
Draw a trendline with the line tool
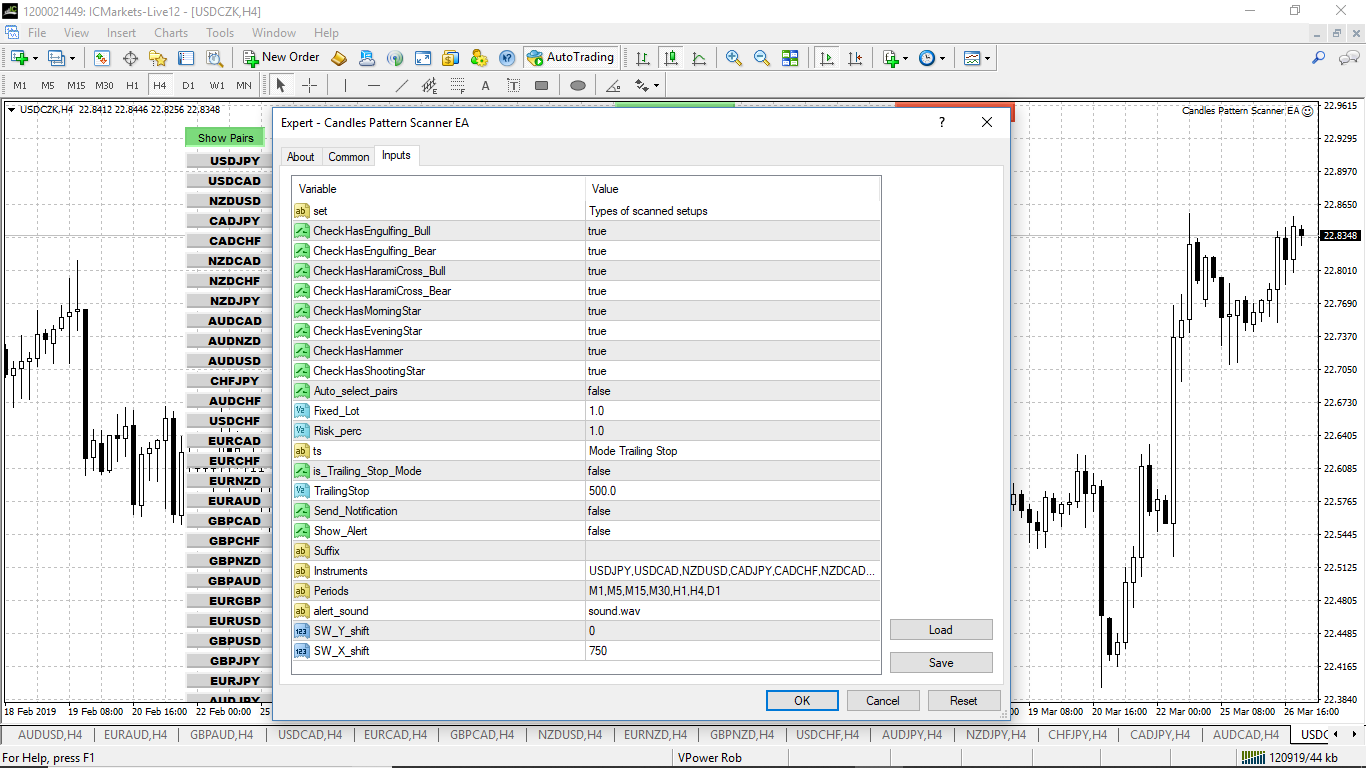coord(402,85)
